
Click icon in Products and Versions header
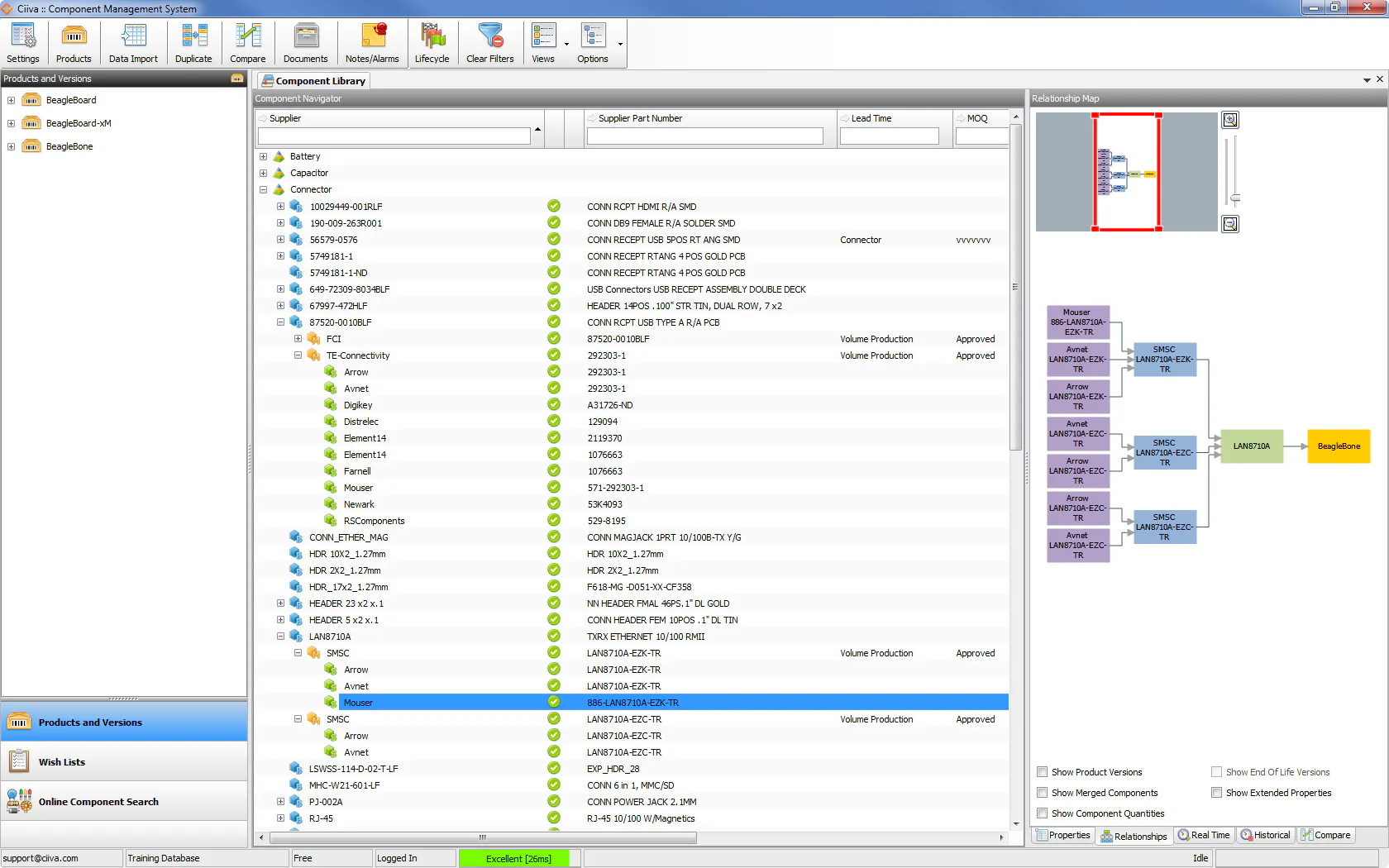pyautogui.click(x=237, y=79)
